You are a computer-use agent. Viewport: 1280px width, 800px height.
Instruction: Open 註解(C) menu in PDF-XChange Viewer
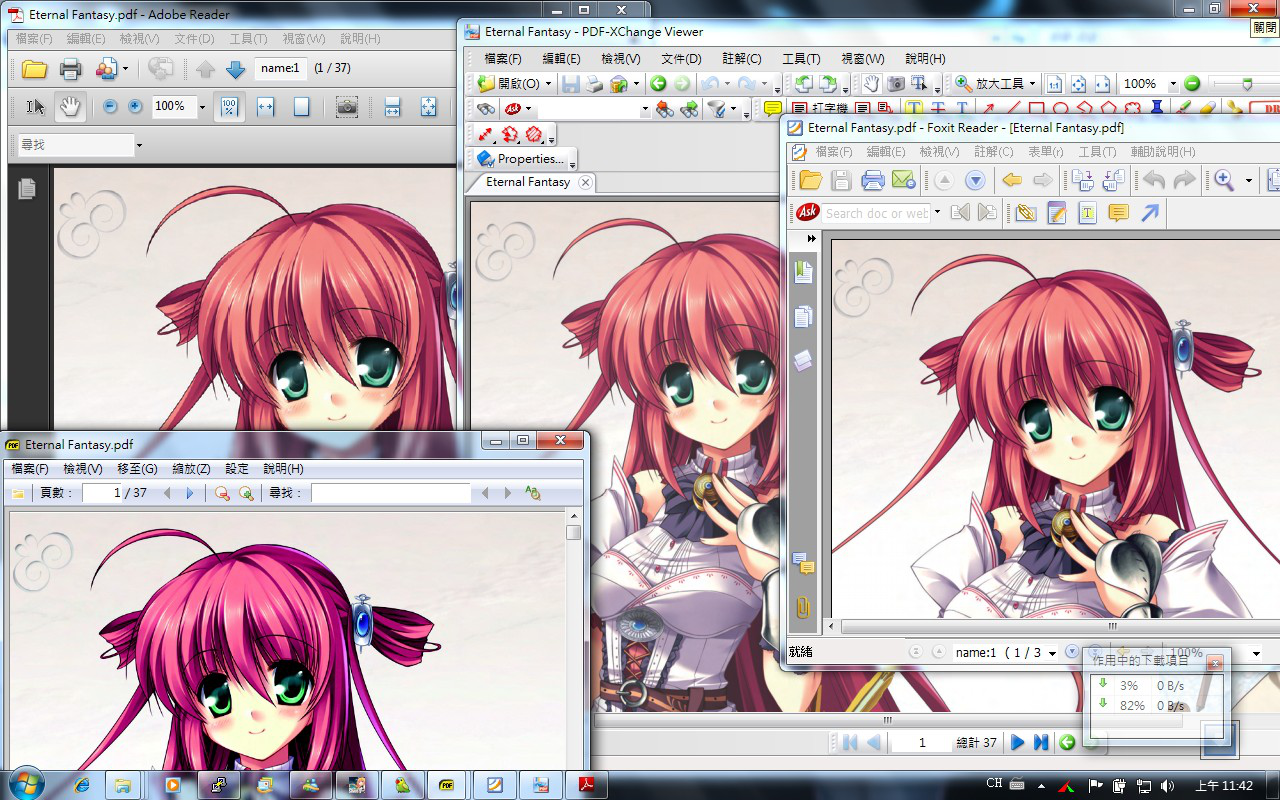(740, 59)
